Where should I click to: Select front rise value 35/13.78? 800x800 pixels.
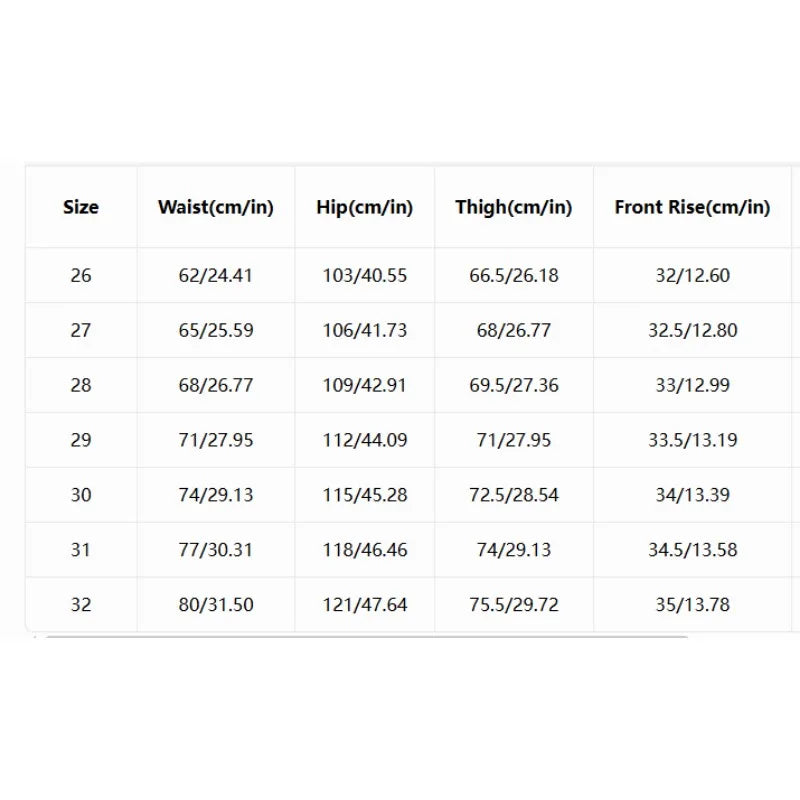click(x=692, y=605)
